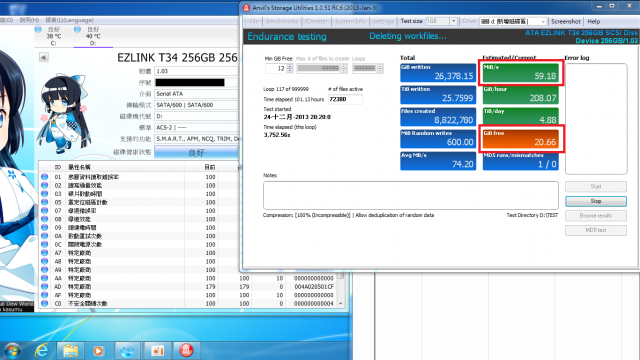Screen dimensions: 640x360
Task: Open IOmeter menu in Anvil's toolbar
Action: pos(316,21)
